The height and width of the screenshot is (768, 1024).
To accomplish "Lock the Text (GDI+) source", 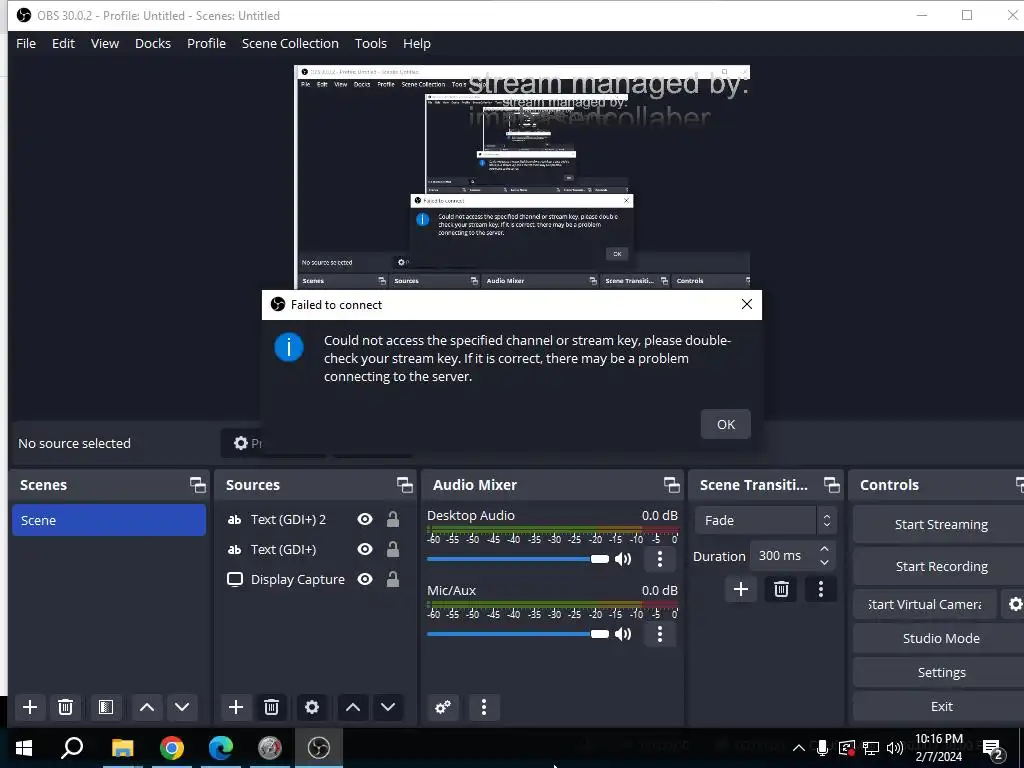I will [x=392, y=549].
